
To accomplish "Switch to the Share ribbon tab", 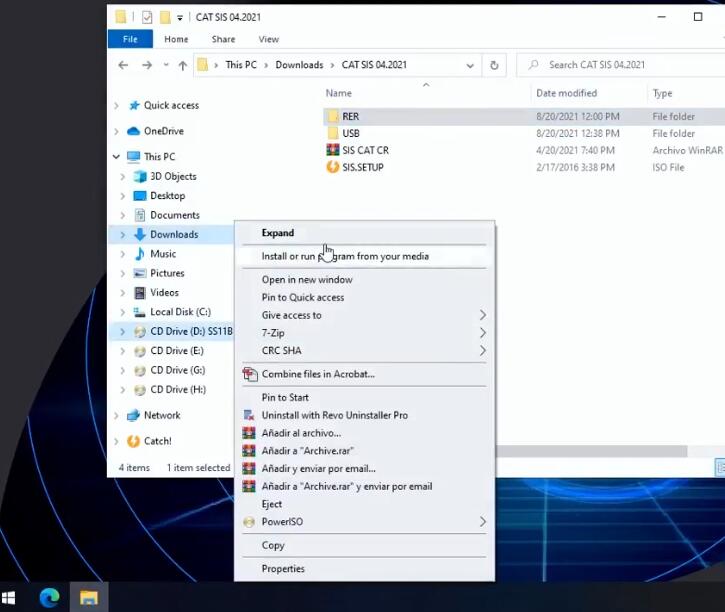I will tap(223, 39).
